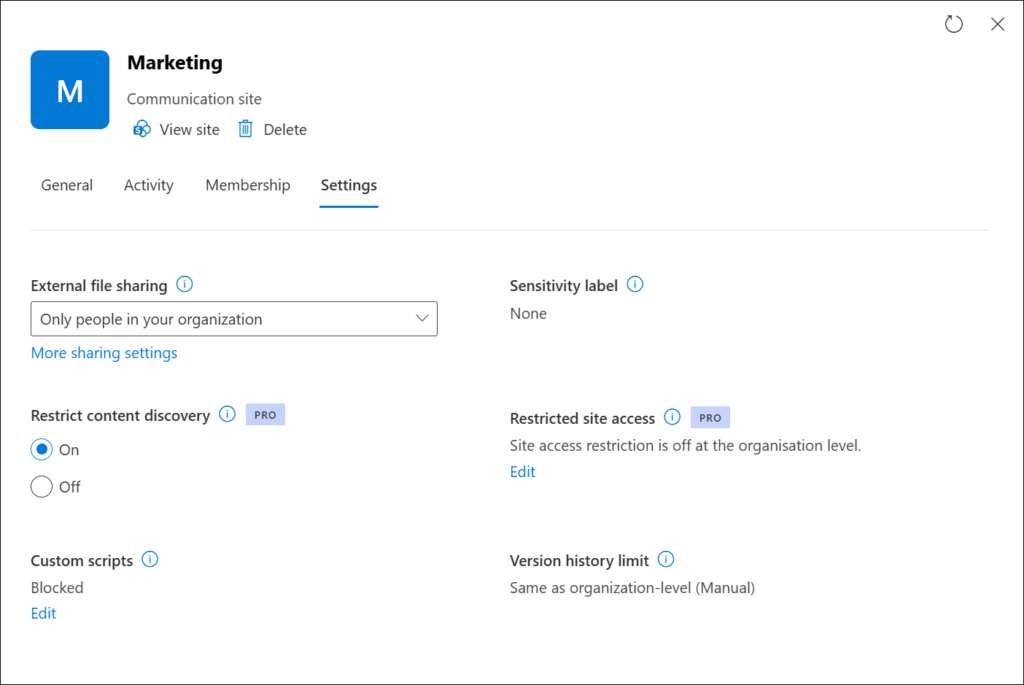Click info icon beside External file sharing
Screen dimensions: 1024x685
184,285
